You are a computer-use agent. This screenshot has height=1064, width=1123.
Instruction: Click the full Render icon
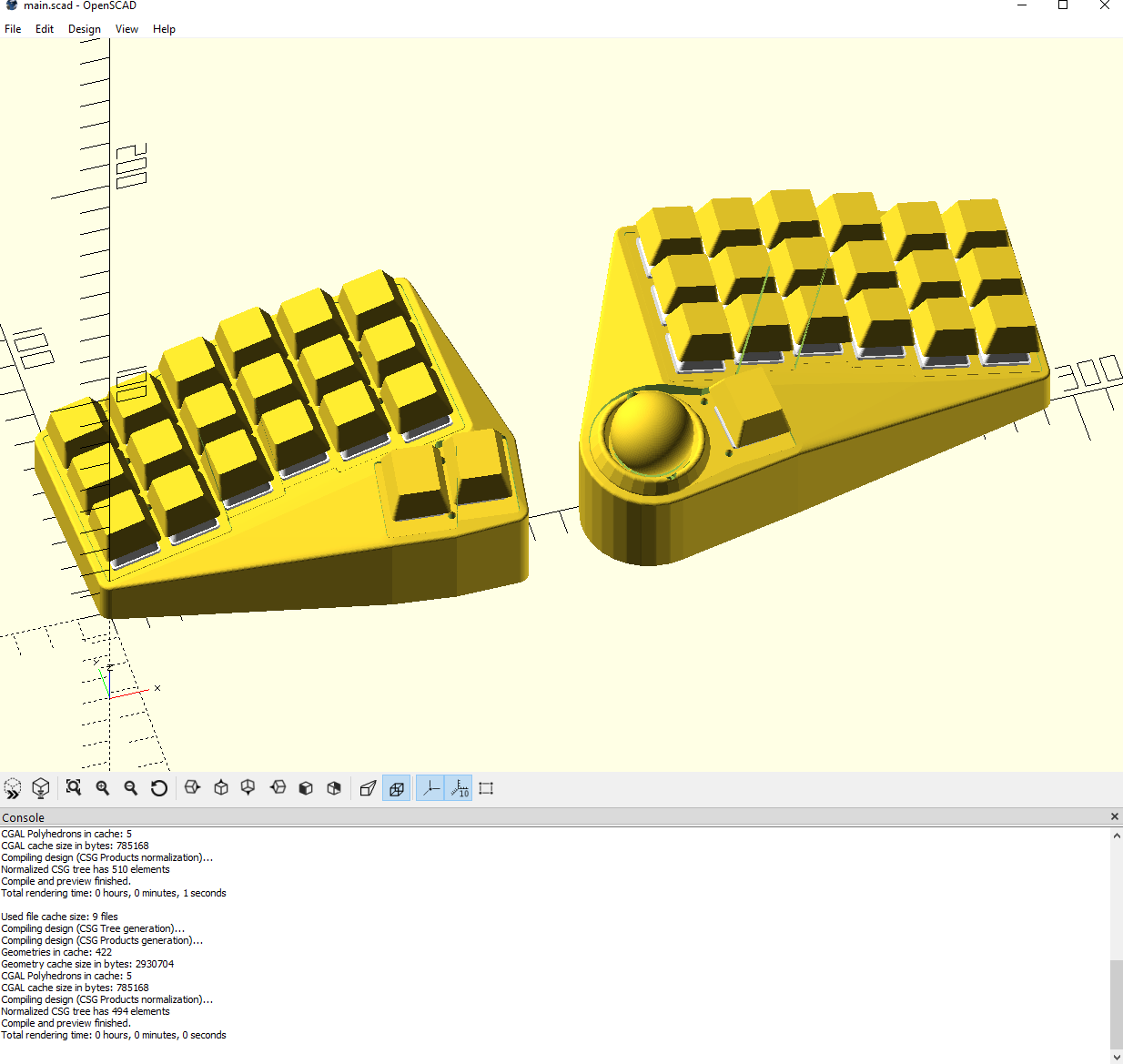click(41, 788)
